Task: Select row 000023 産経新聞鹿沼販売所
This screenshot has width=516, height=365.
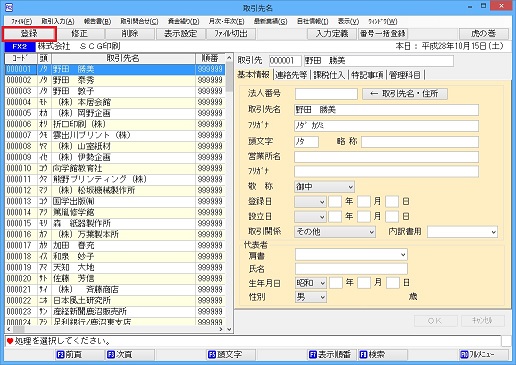Action: (x=115, y=312)
